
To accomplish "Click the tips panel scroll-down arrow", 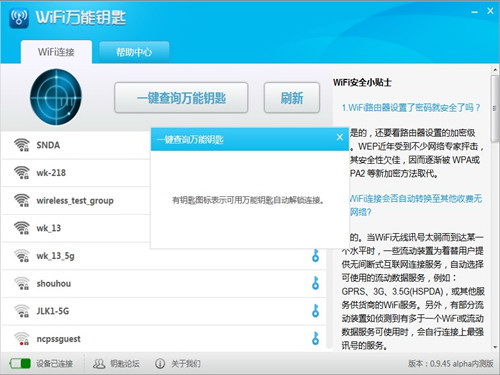I will tap(495, 347).
